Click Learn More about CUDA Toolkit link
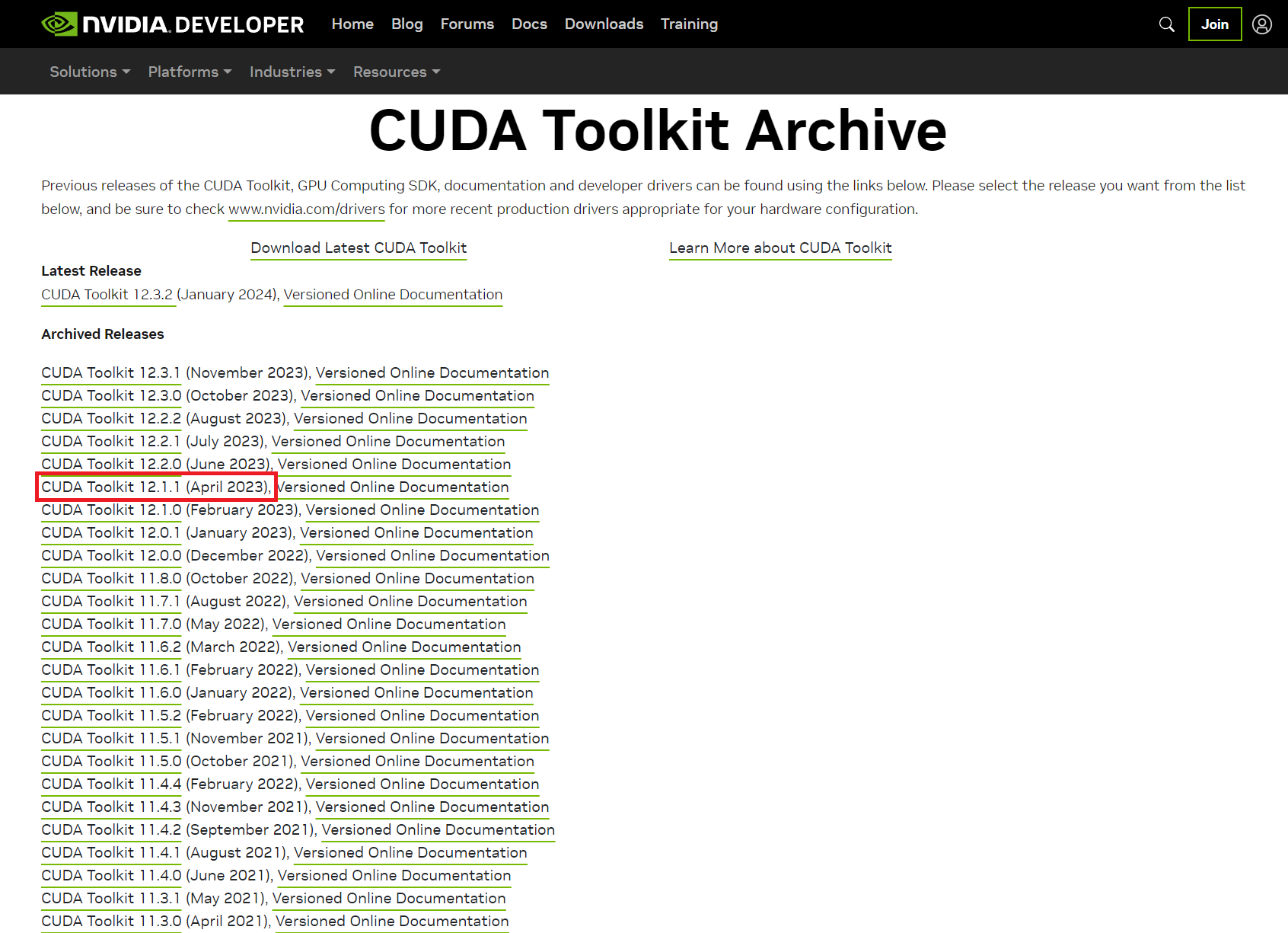The height and width of the screenshot is (933, 1288). coord(780,248)
